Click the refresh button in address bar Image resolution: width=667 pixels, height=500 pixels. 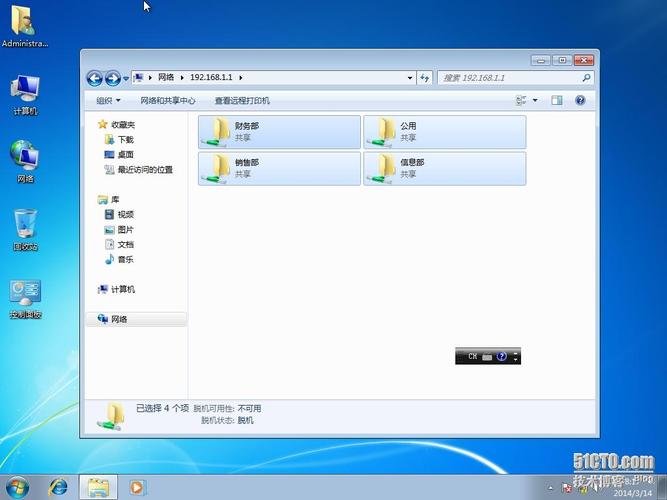(x=425, y=78)
